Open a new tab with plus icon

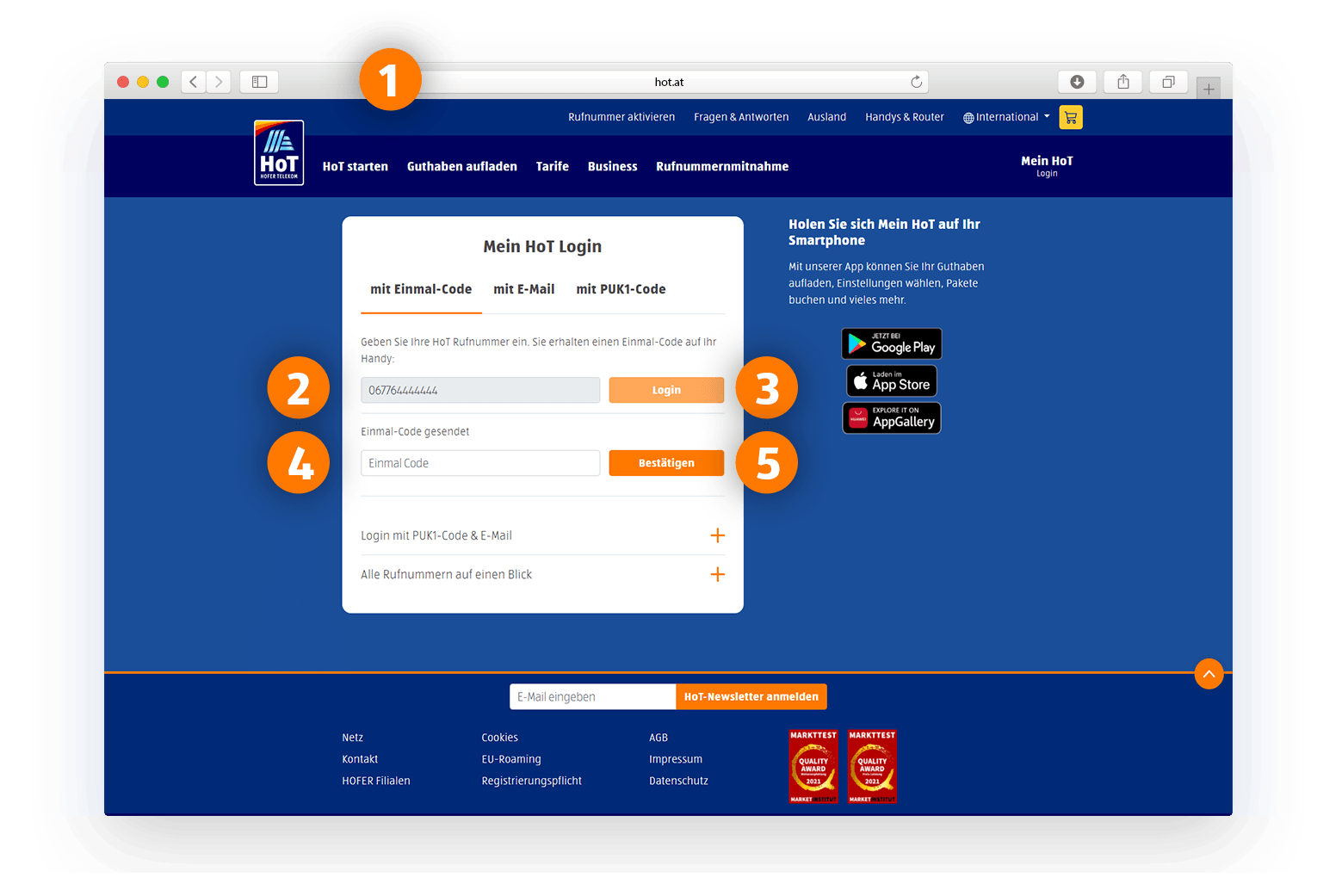[x=1209, y=89]
